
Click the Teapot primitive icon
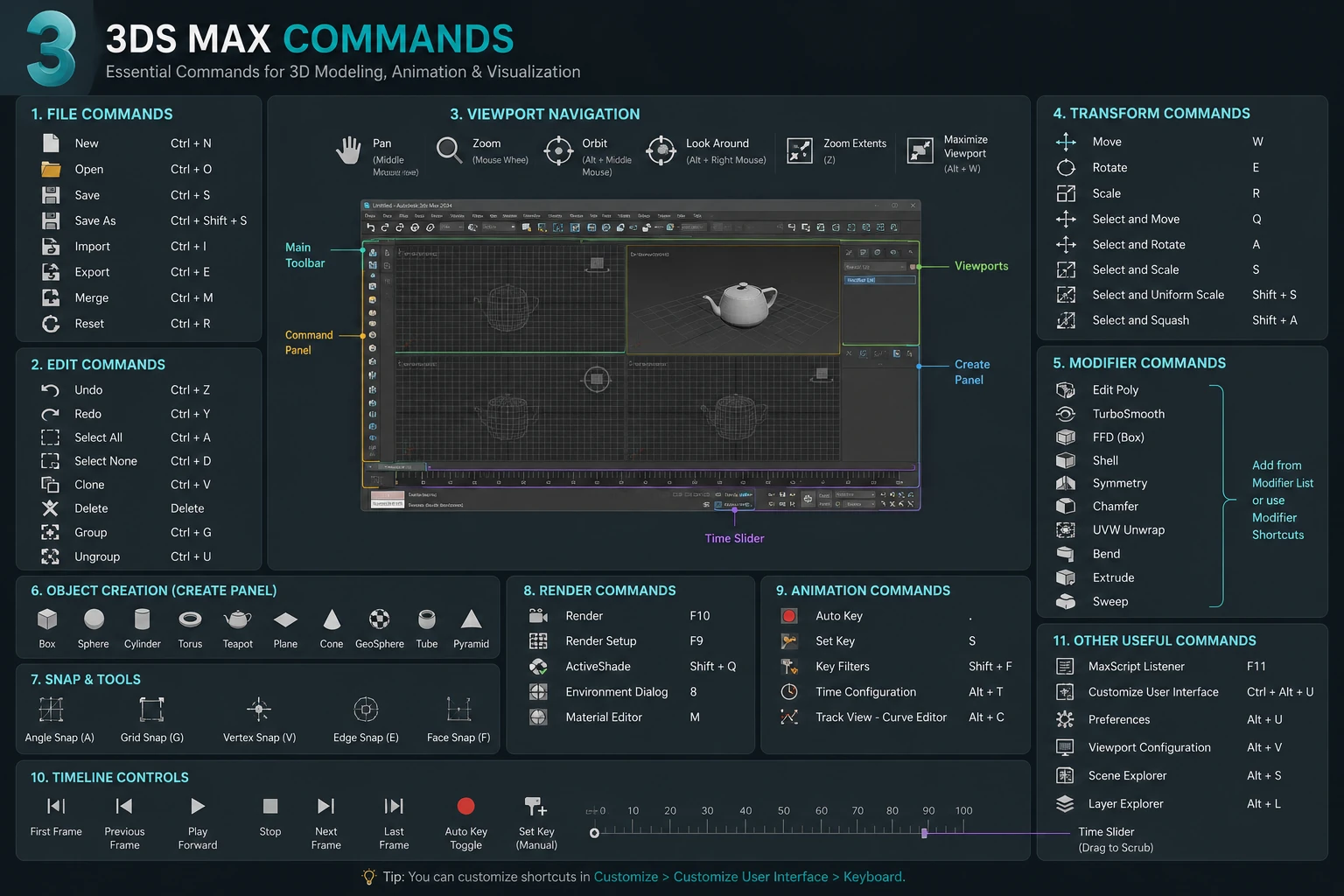tap(237, 619)
